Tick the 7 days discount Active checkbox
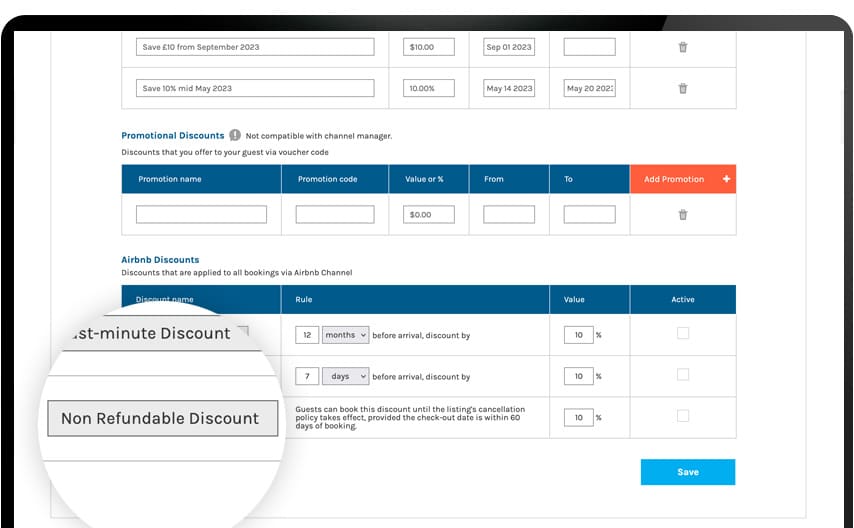Viewport: 854px width, 528px height. (683, 375)
